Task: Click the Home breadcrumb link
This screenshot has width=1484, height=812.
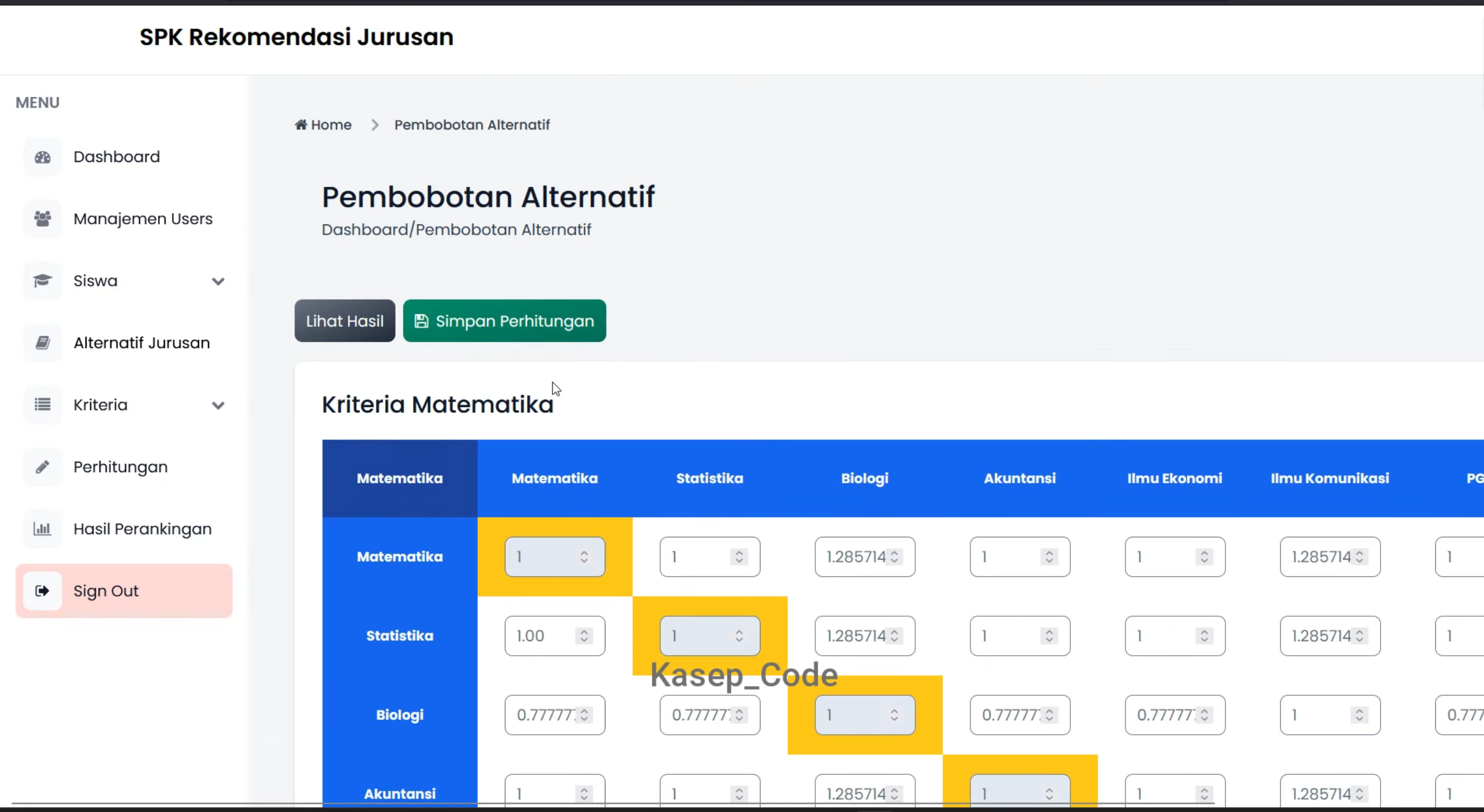Action: point(323,125)
